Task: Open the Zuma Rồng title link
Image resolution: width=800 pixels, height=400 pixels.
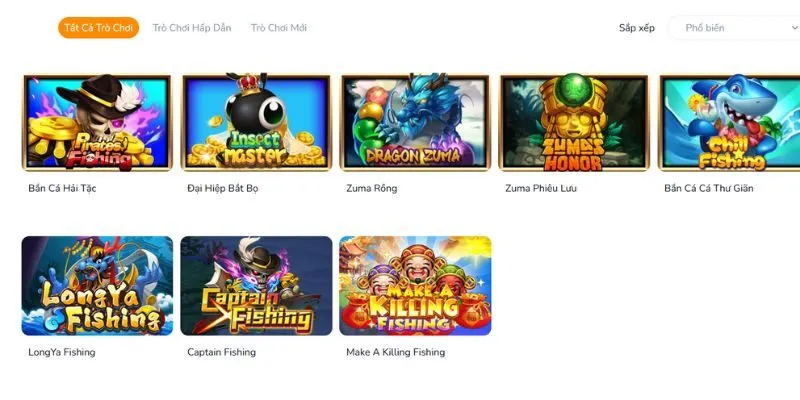Action: click(x=371, y=188)
